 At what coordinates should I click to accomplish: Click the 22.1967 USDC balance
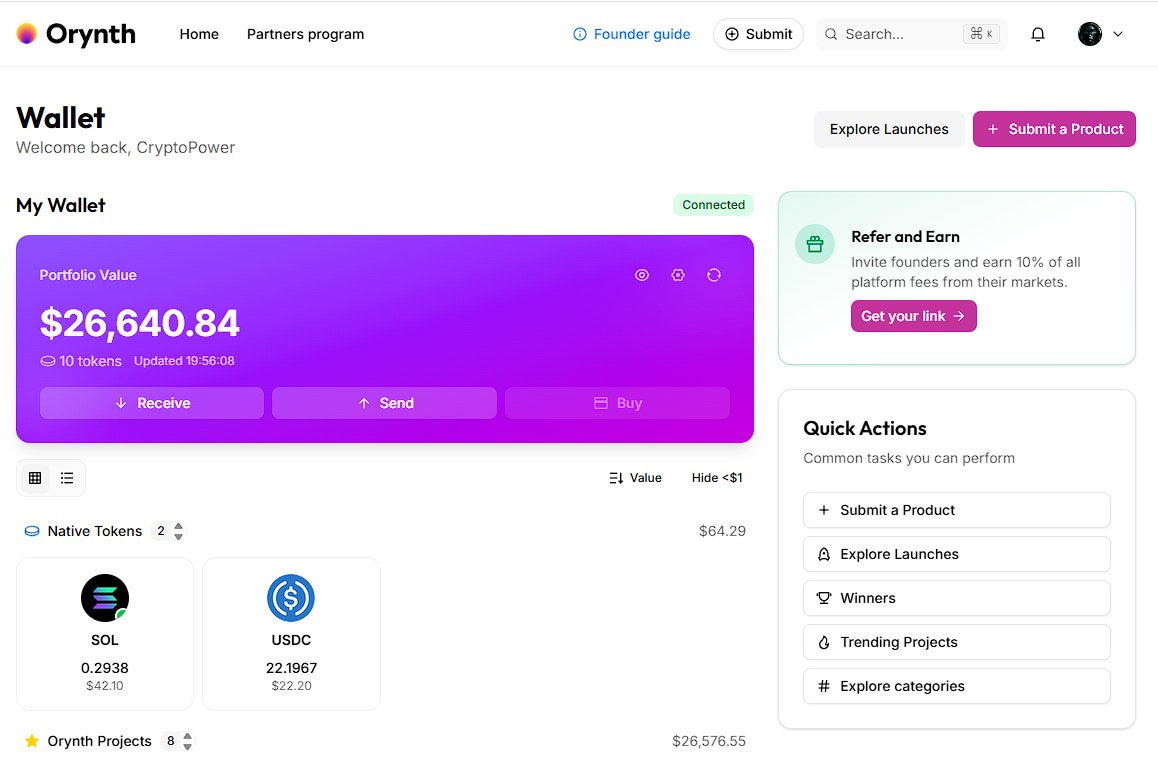291,668
